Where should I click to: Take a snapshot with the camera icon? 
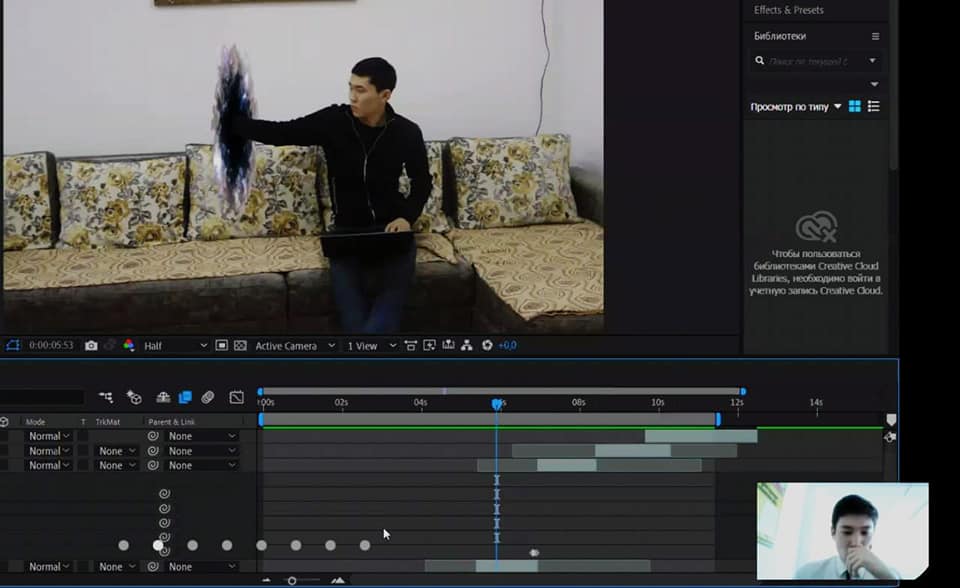click(x=91, y=345)
